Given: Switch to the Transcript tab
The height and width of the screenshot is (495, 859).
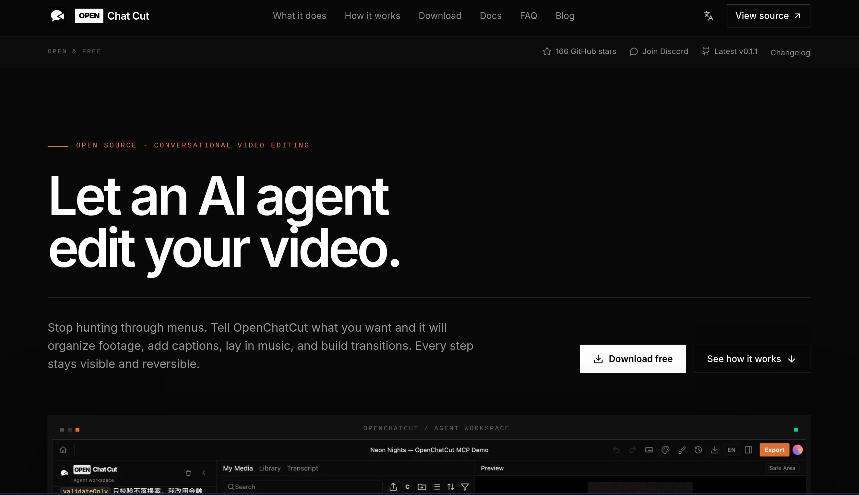Looking at the screenshot, I should (x=302, y=469).
